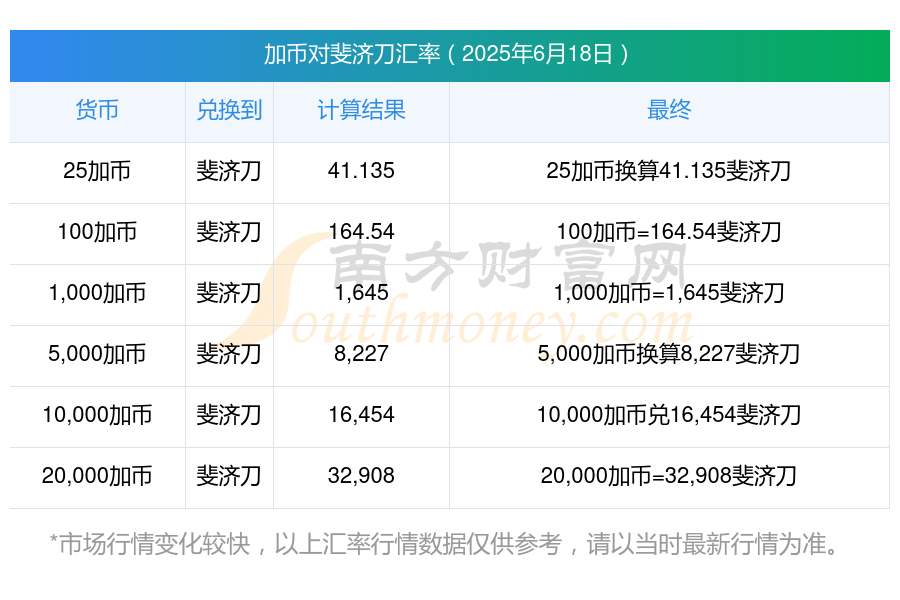Click the text 10,000加币兑16,454斐济刀

(669, 415)
